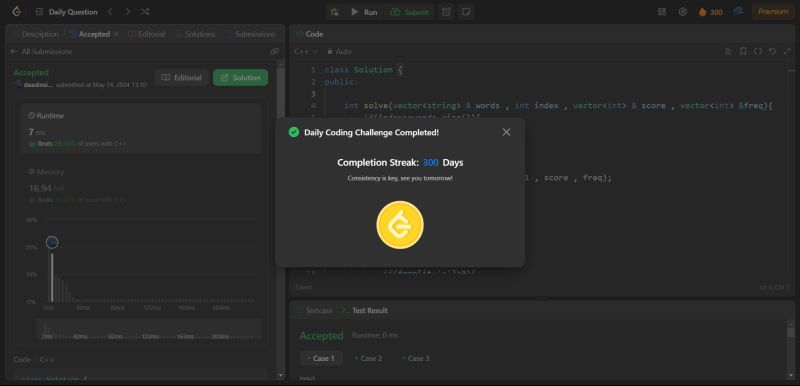Select the Test Result tab
The height and width of the screenshot is (386, 800).
[364, 311]
